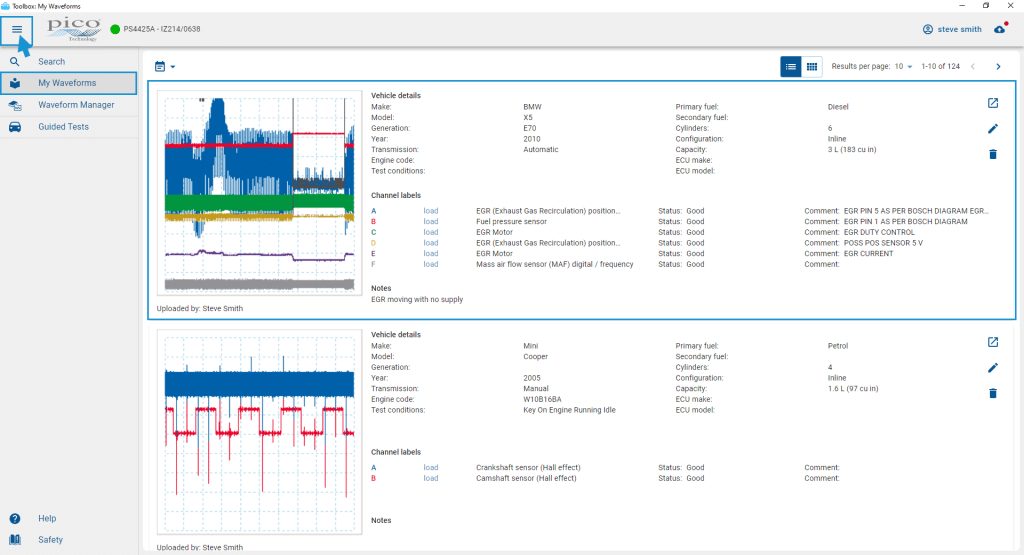1024x555 pixels.
Task: Load channel A EGR position waveform
Action: [430, 211]
